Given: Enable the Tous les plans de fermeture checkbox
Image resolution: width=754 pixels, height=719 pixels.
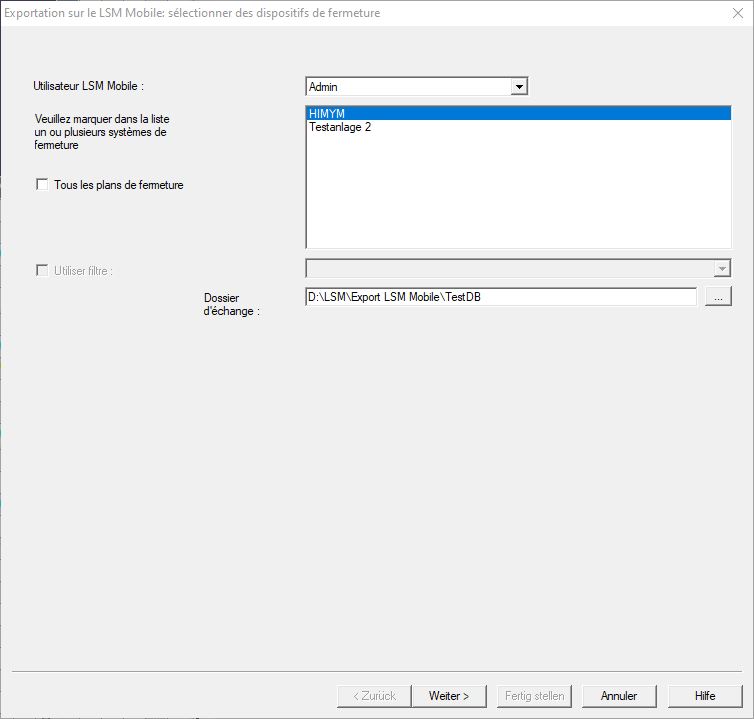Looking at the screenshot, I should (x=42, y=184).
